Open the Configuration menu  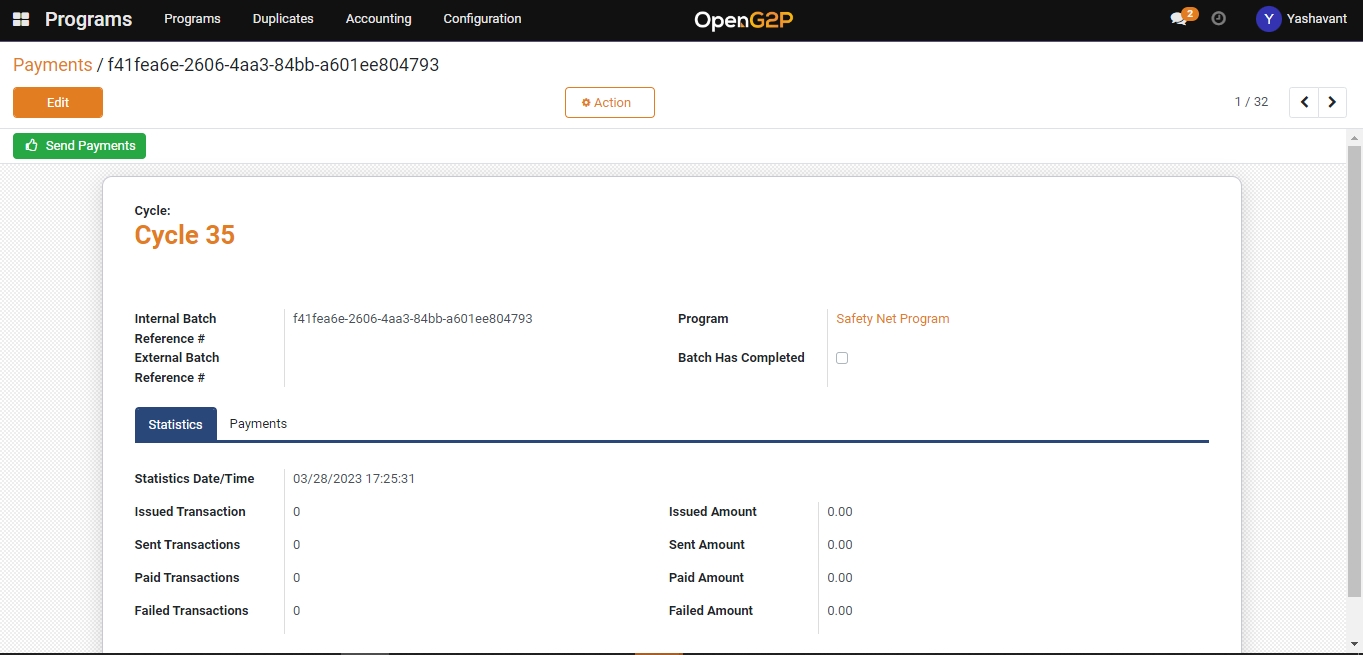(x=482, y=19)
